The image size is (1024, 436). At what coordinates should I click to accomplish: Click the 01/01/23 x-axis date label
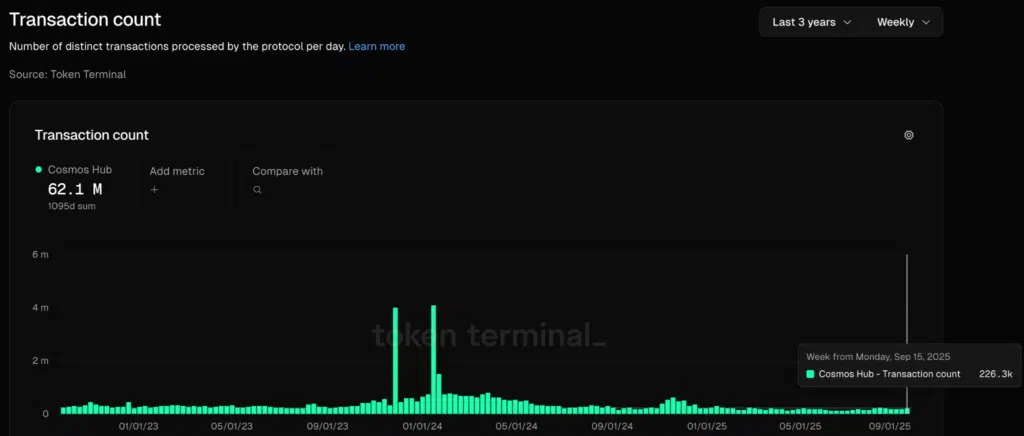point(137,426)
